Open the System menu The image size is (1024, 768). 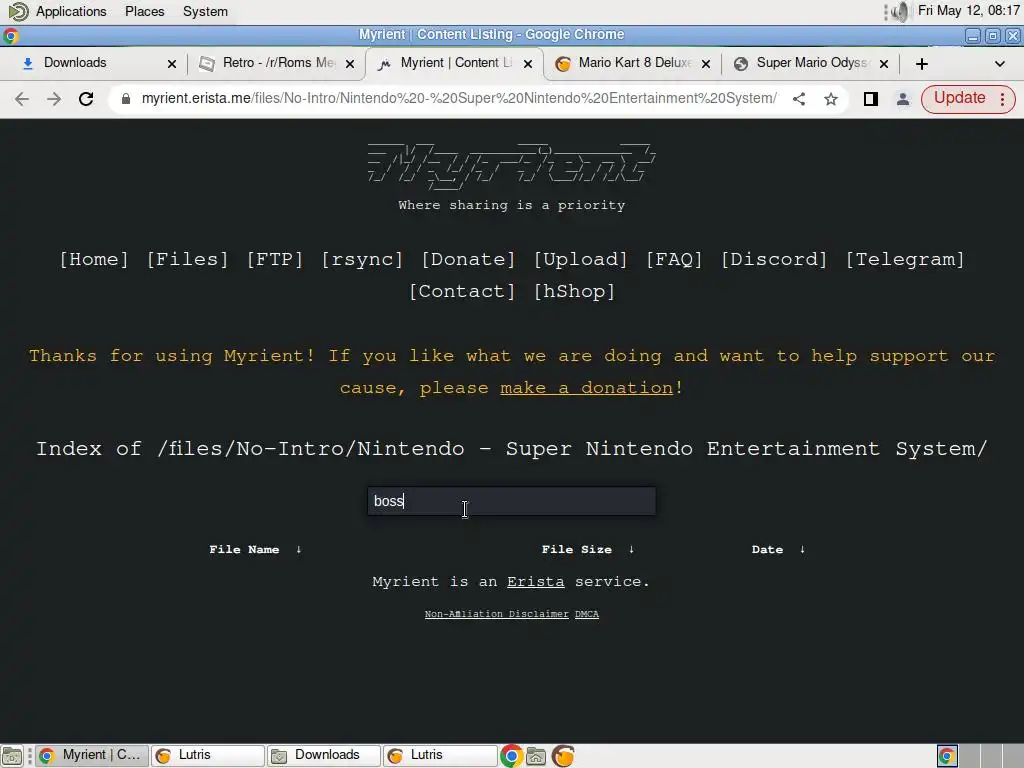point(205,12)
